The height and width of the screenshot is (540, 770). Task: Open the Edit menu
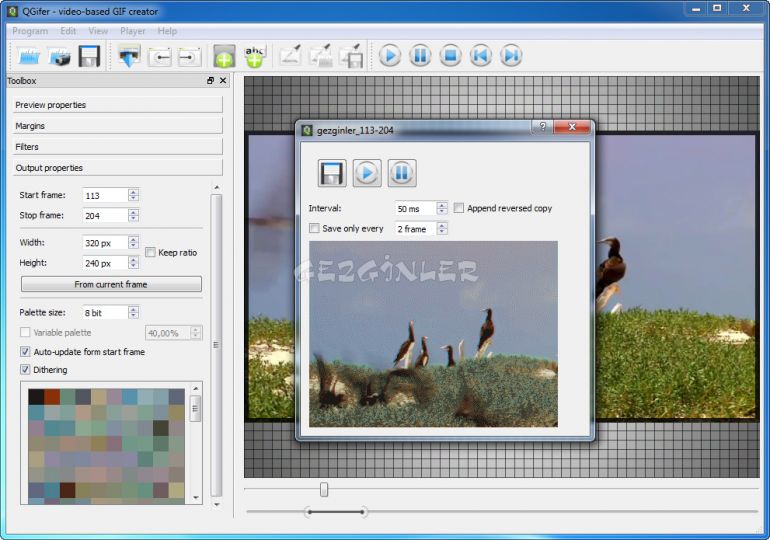68,31
